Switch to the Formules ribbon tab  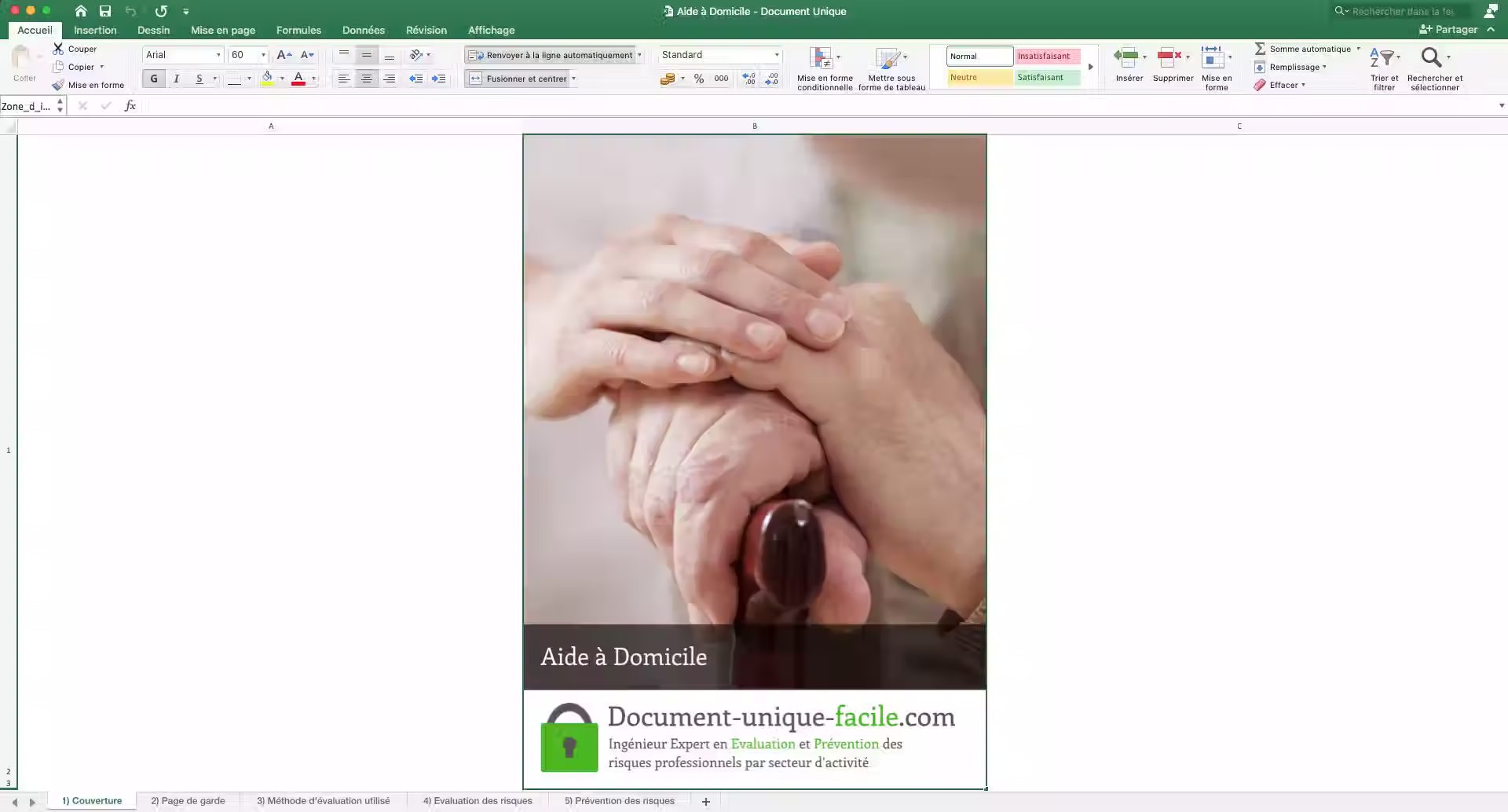(x=298, y=30)
